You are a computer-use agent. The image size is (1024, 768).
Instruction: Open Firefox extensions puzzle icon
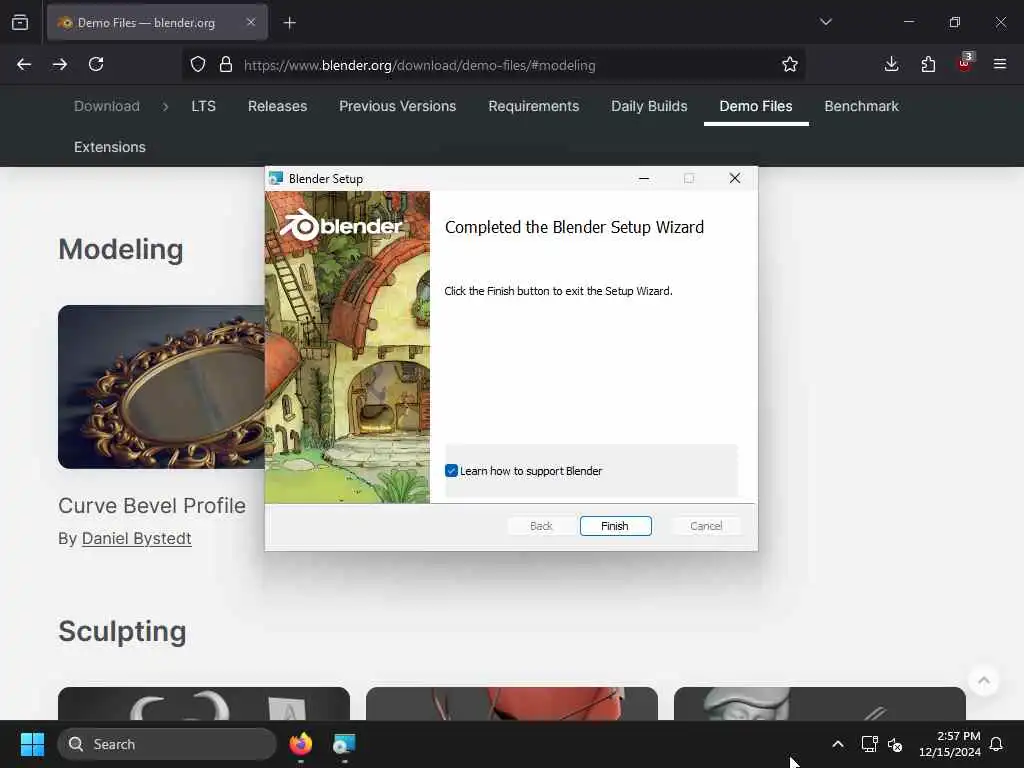tap(928, 64)
